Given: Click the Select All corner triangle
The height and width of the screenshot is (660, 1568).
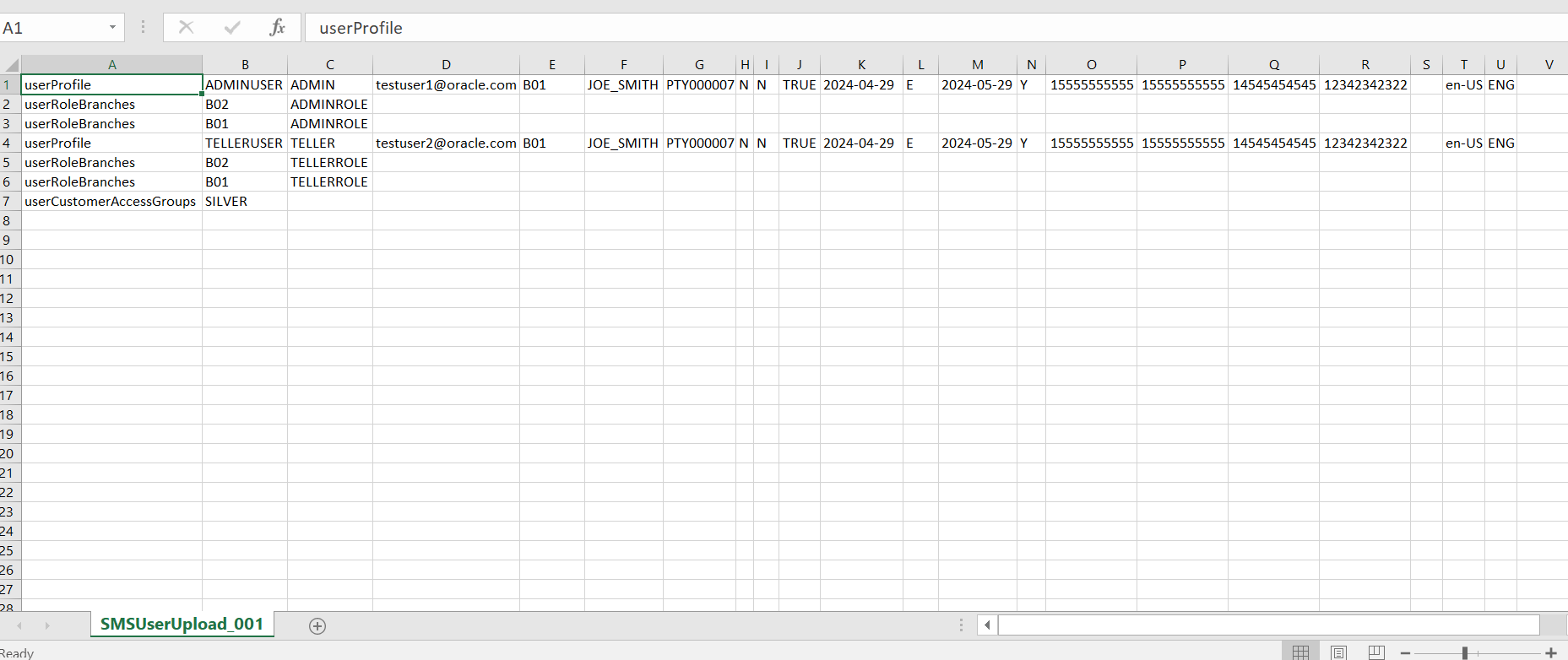Looking at the screenshot, I should [11, 65].
